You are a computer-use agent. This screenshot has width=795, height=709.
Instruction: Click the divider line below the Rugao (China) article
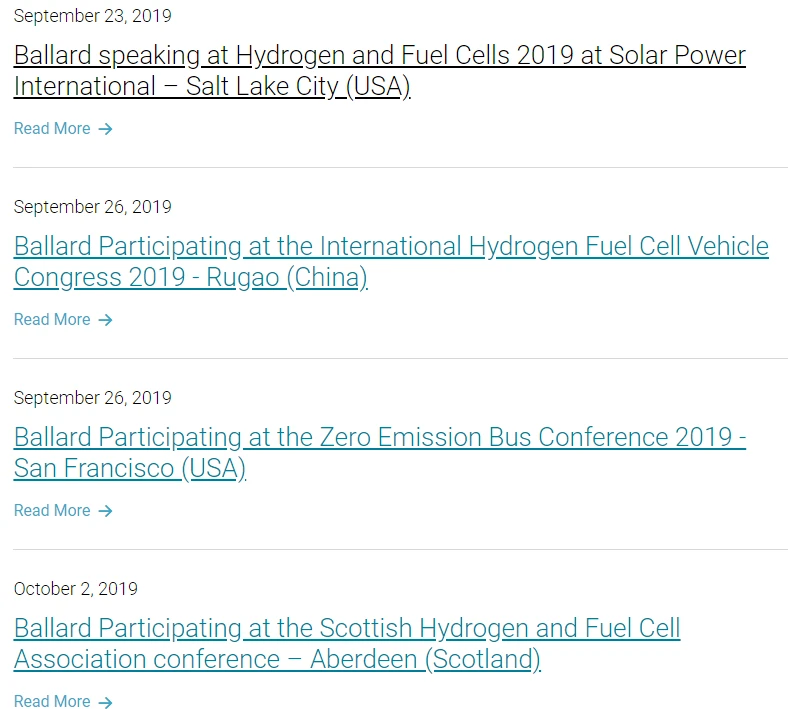click(400, 358)
